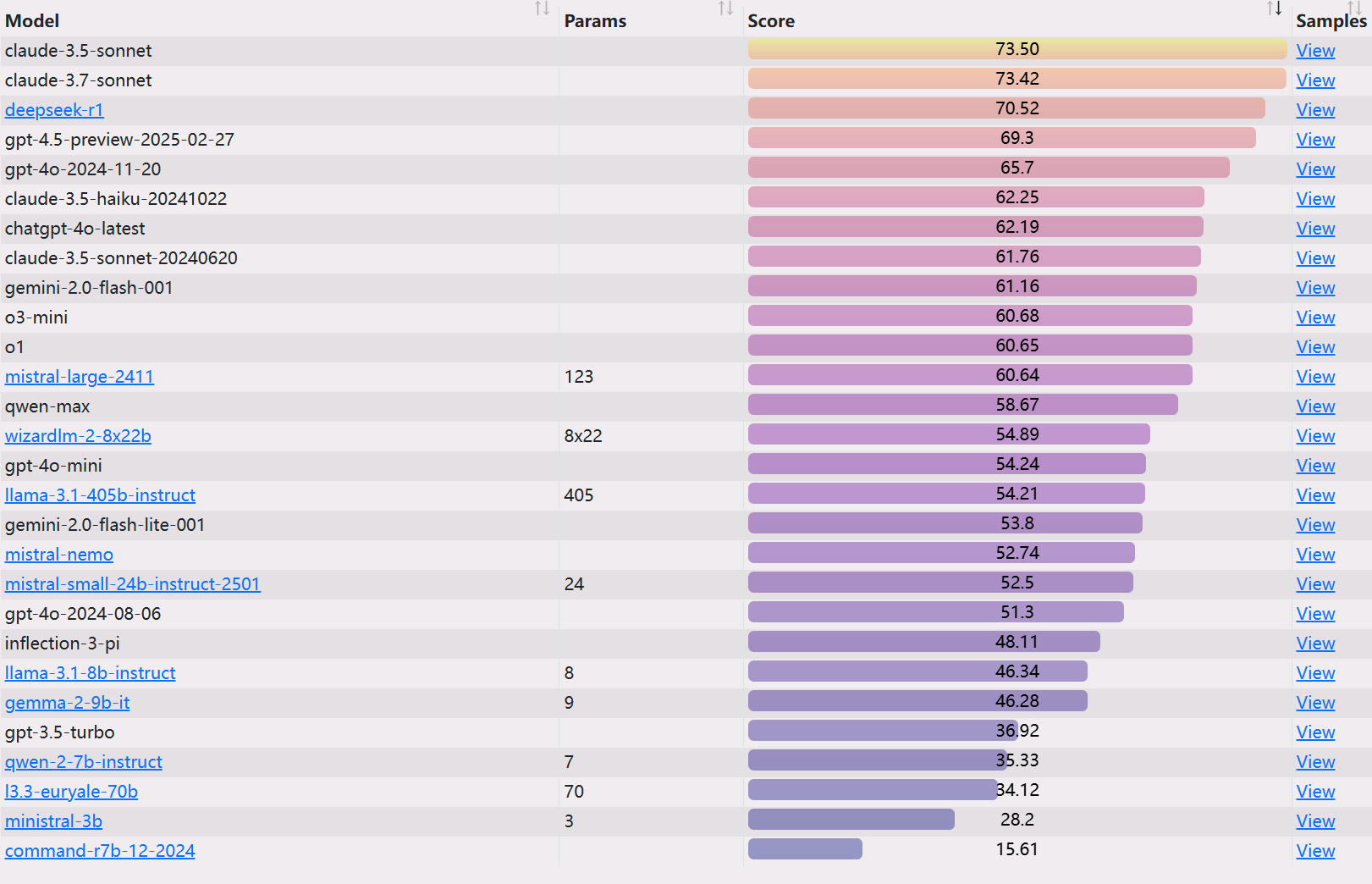Open the mistral-large-2411 model link
The image size is (1372, 884).
(80, 377)
